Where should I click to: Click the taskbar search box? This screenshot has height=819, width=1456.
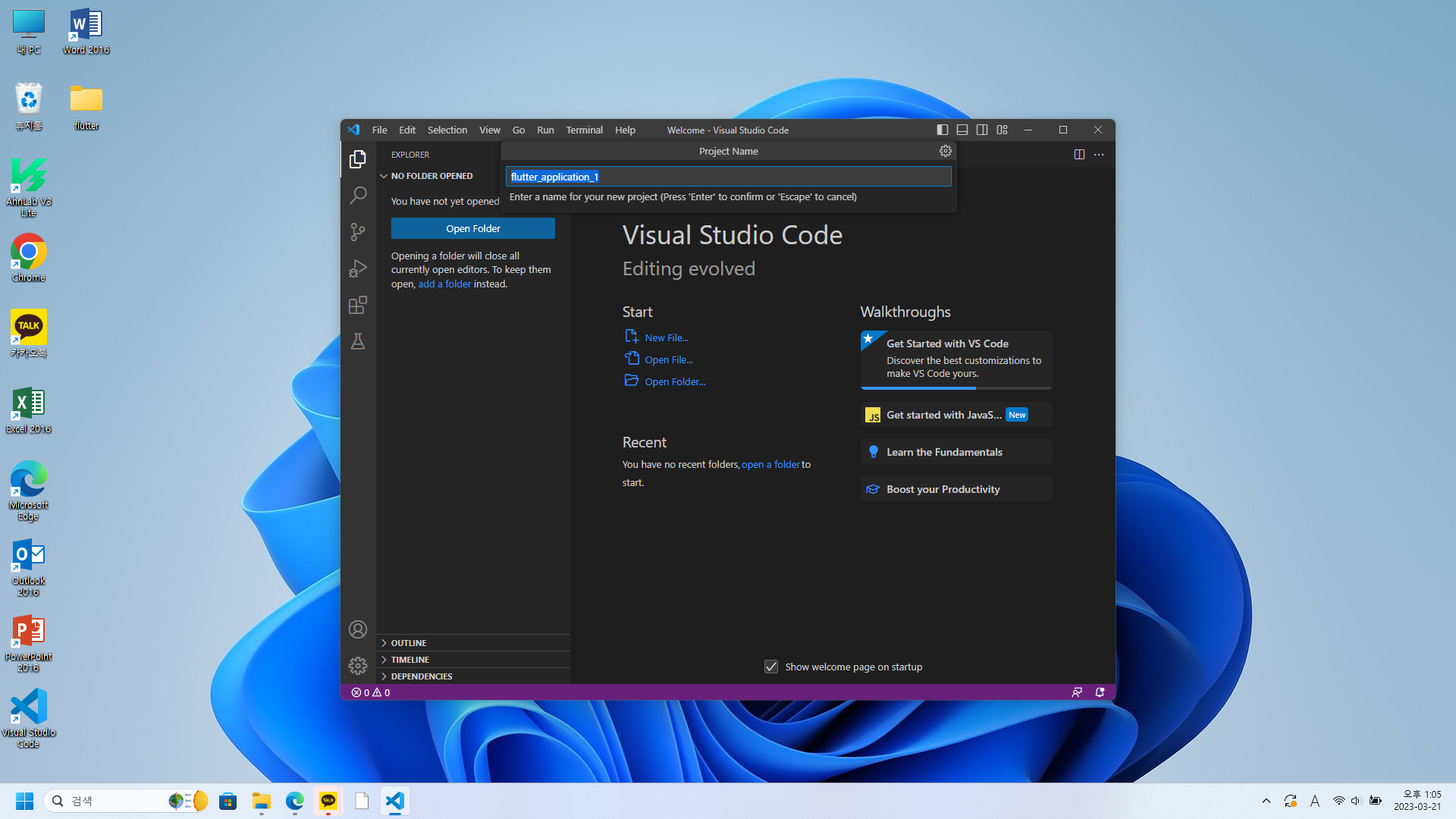[127, 801]
